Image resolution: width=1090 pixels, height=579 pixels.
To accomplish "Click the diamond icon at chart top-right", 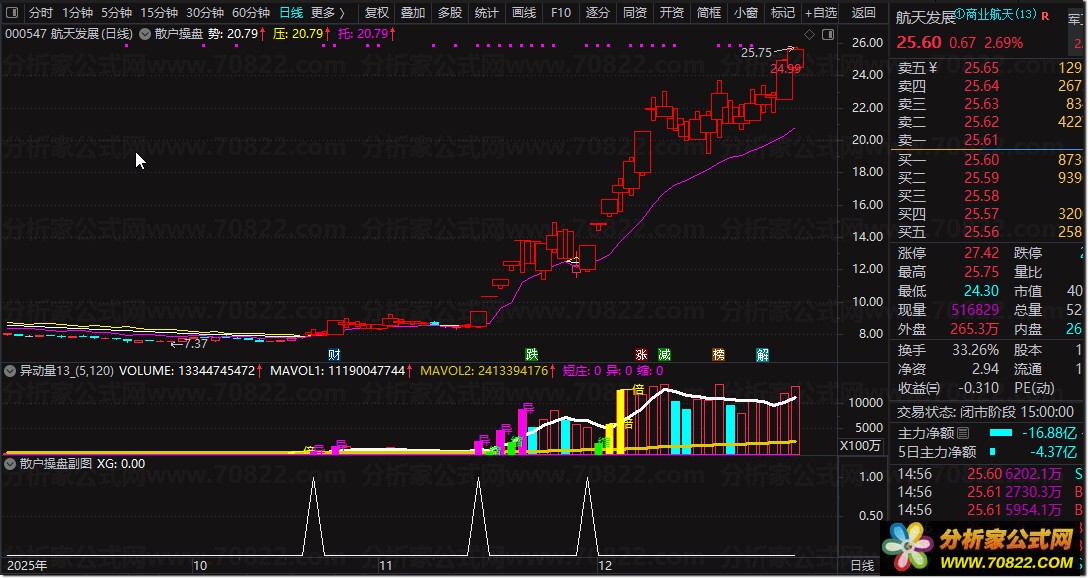I will tap(809, 35).
